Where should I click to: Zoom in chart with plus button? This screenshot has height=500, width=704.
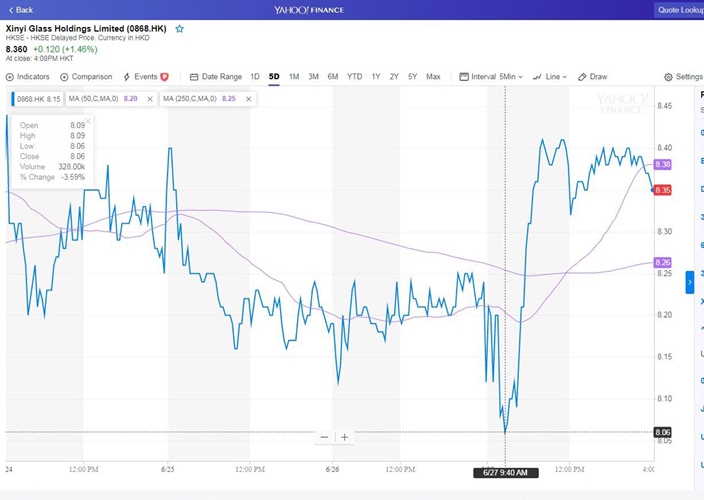[x=344, y=437]
